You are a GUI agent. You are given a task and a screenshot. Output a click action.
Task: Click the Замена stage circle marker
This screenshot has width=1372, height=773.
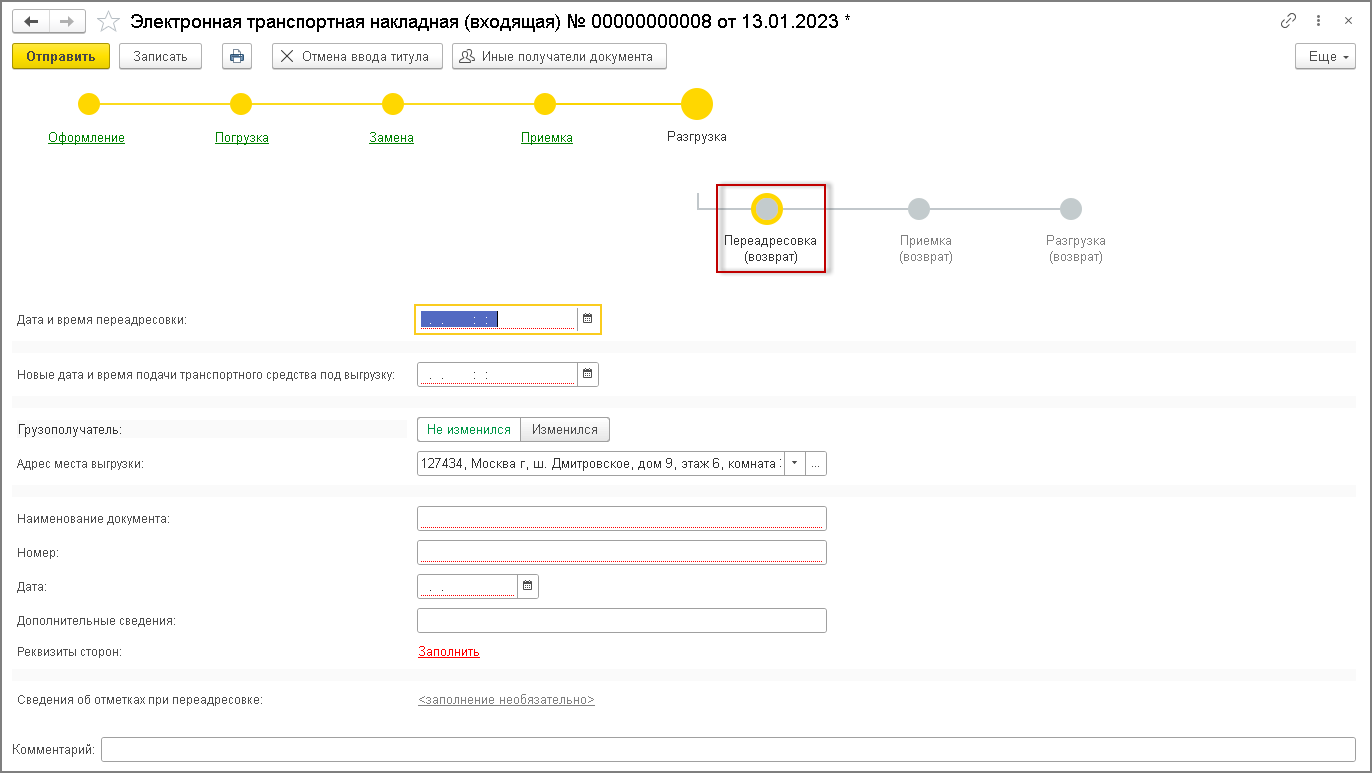[x=393, y=104]
